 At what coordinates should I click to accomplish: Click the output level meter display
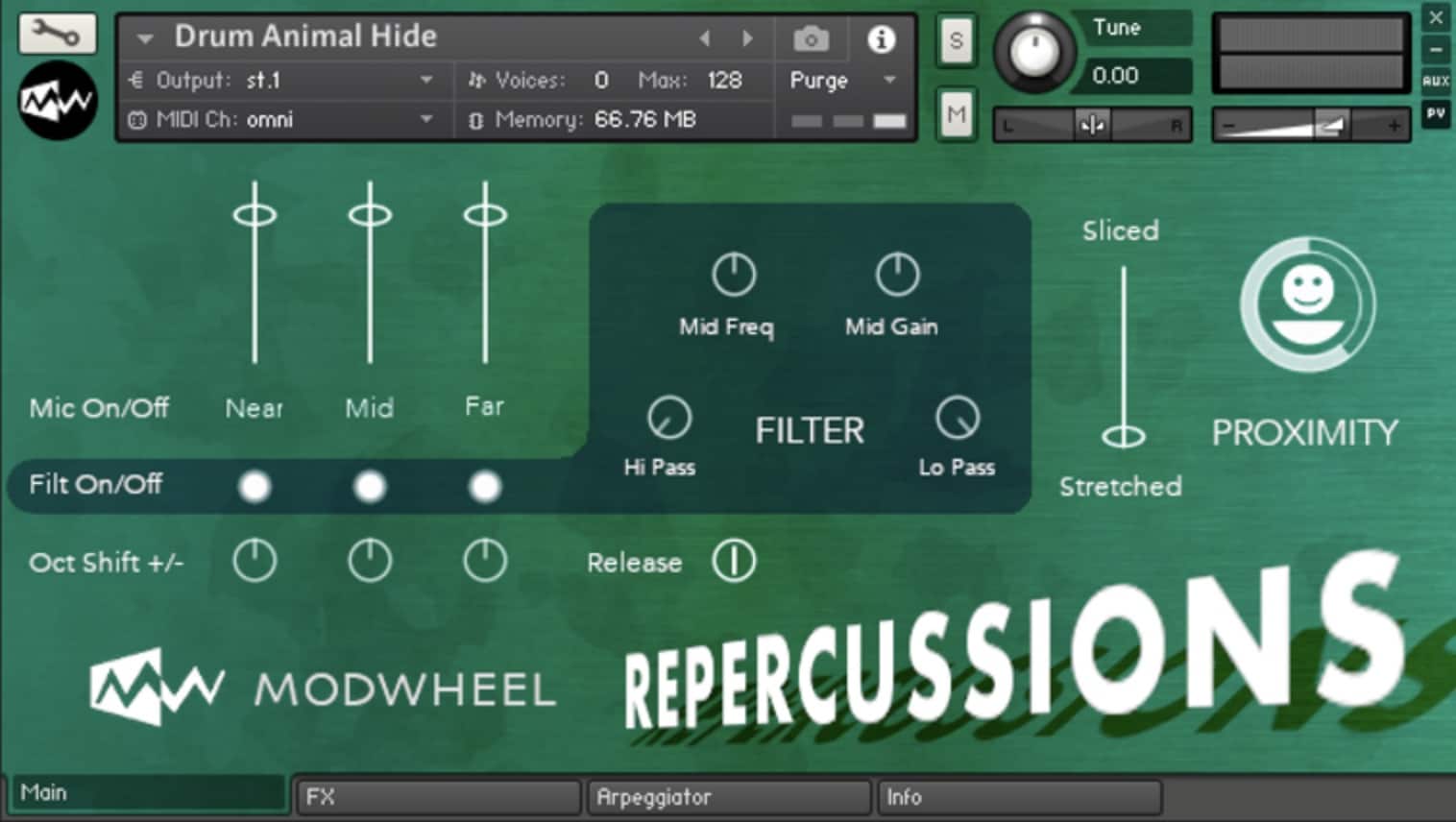point(1311,53)
